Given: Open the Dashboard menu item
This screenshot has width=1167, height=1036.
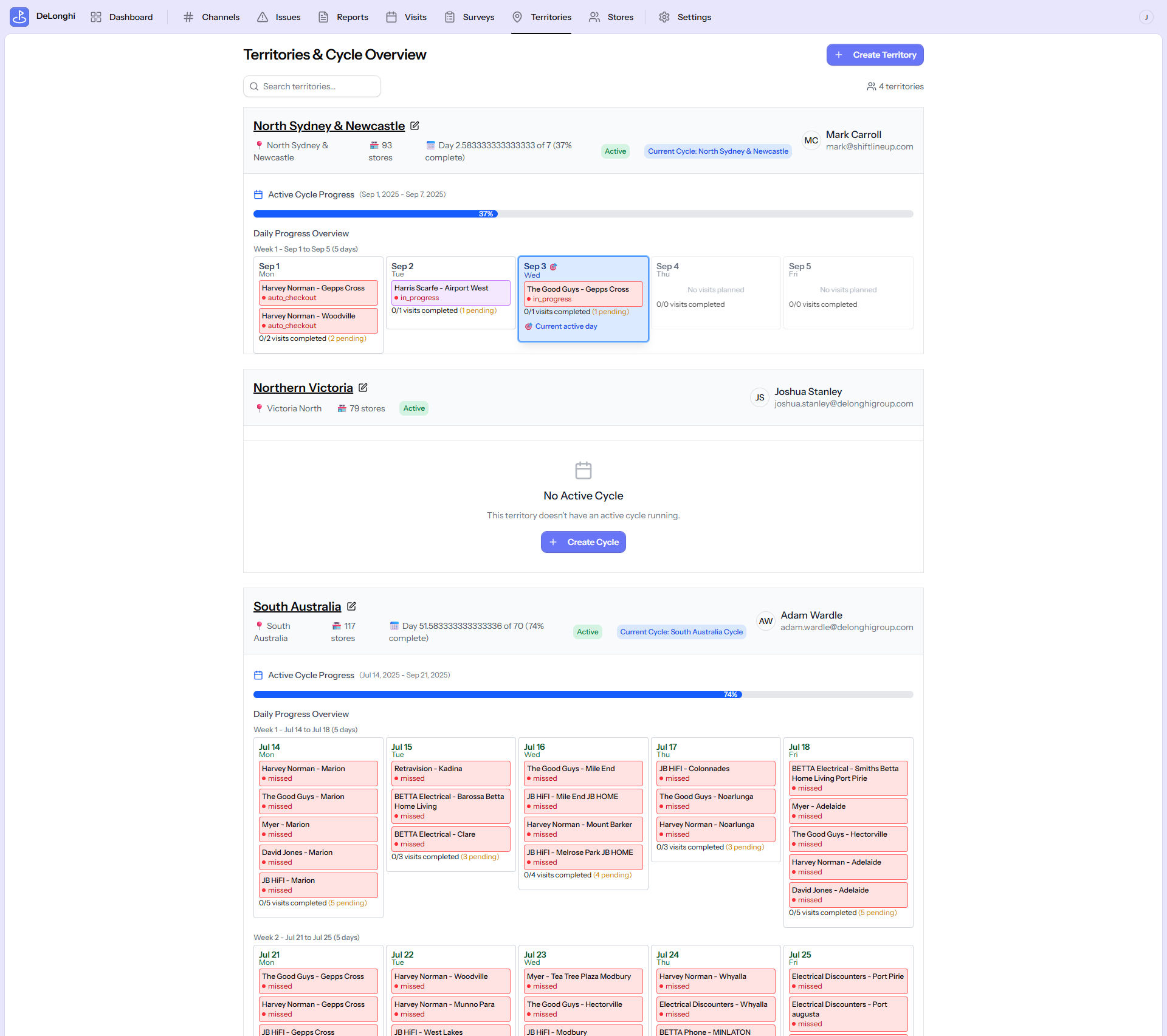Looking at the screenshot, I should 122,17.
